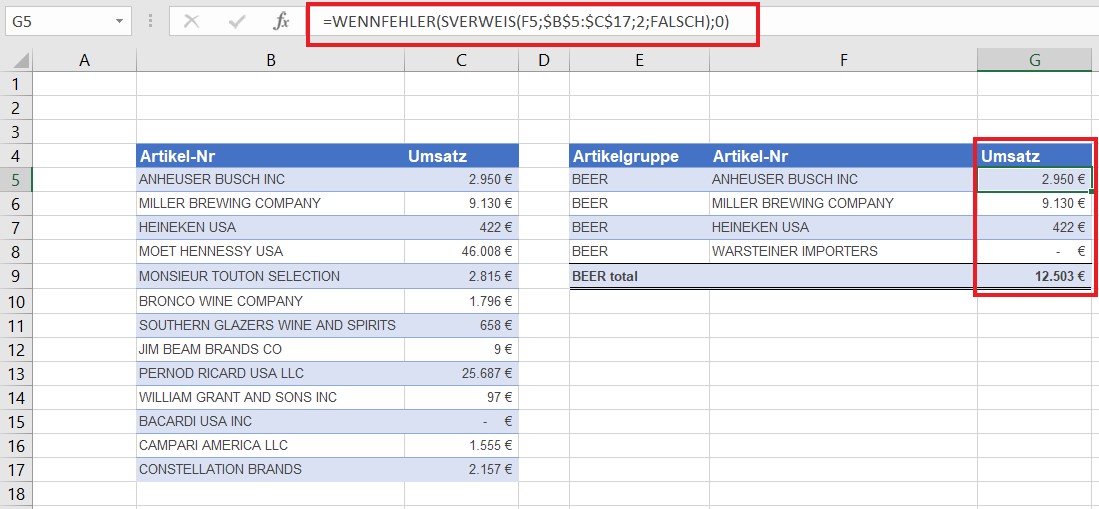This screenshot has width=1099, height=509.
Task: Select cell 'PERNOD RICARD USA LLC'
Action: 271,373
